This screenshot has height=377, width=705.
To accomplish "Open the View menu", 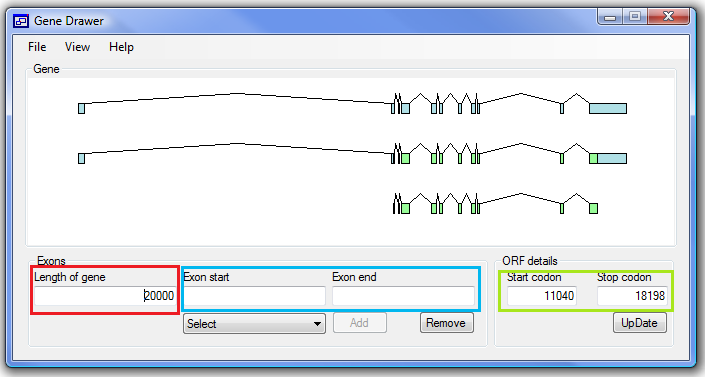I will [77, 47].
